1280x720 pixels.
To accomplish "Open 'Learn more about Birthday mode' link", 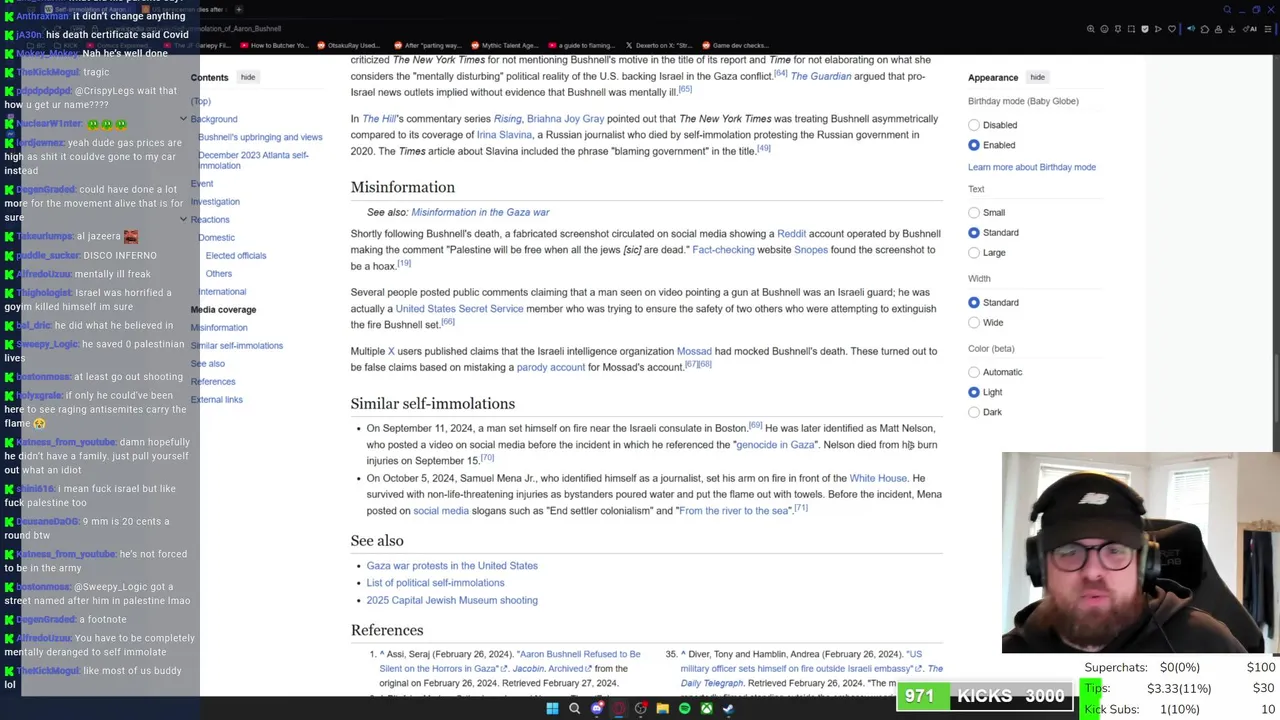I will click(1032, 167).
